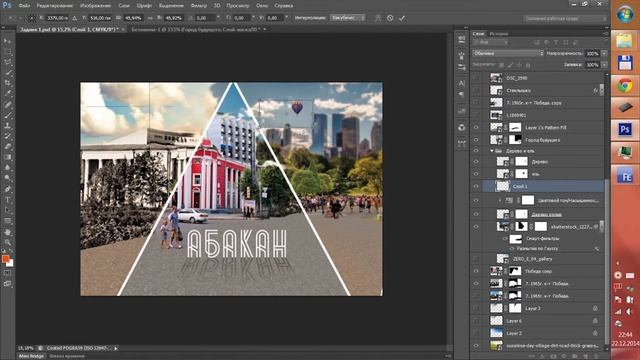
Task: Toggle the maintain aspect ratio link
Action: coord(150,18)
